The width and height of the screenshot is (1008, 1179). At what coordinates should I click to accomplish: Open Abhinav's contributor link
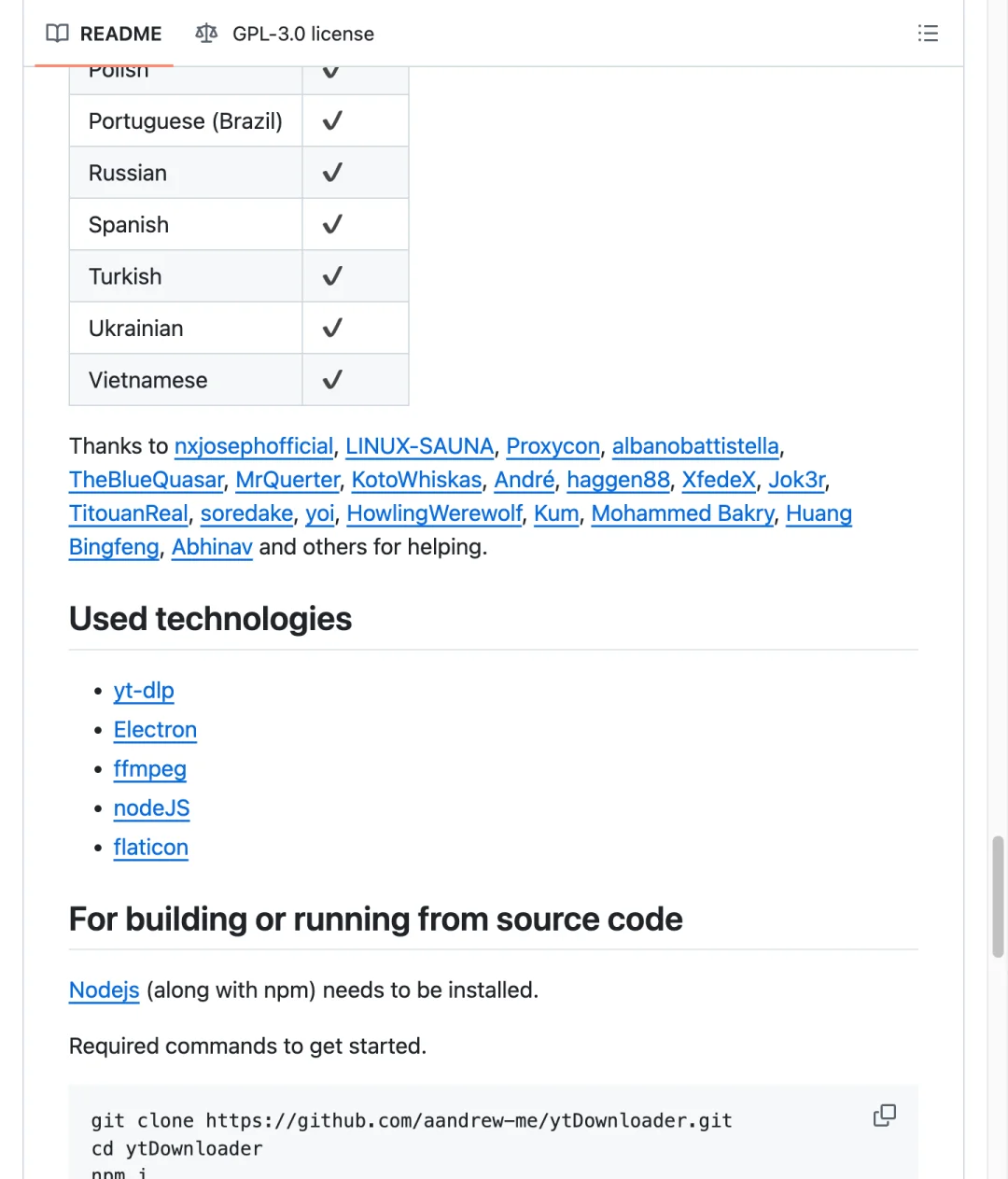(x=212, y=547)
